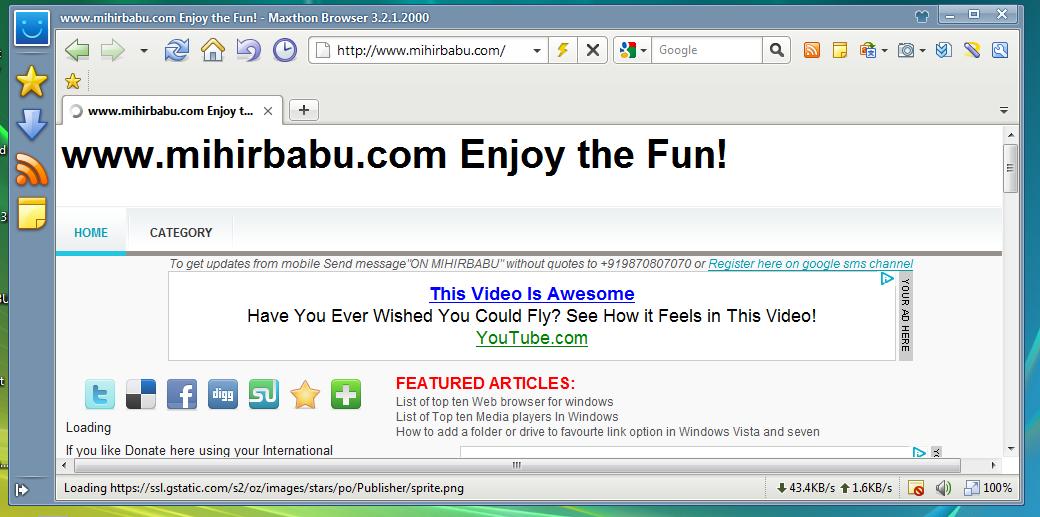Click the yellow note toolbar icon
This screenshot has width=1040, height=517.
pos(840,50)
